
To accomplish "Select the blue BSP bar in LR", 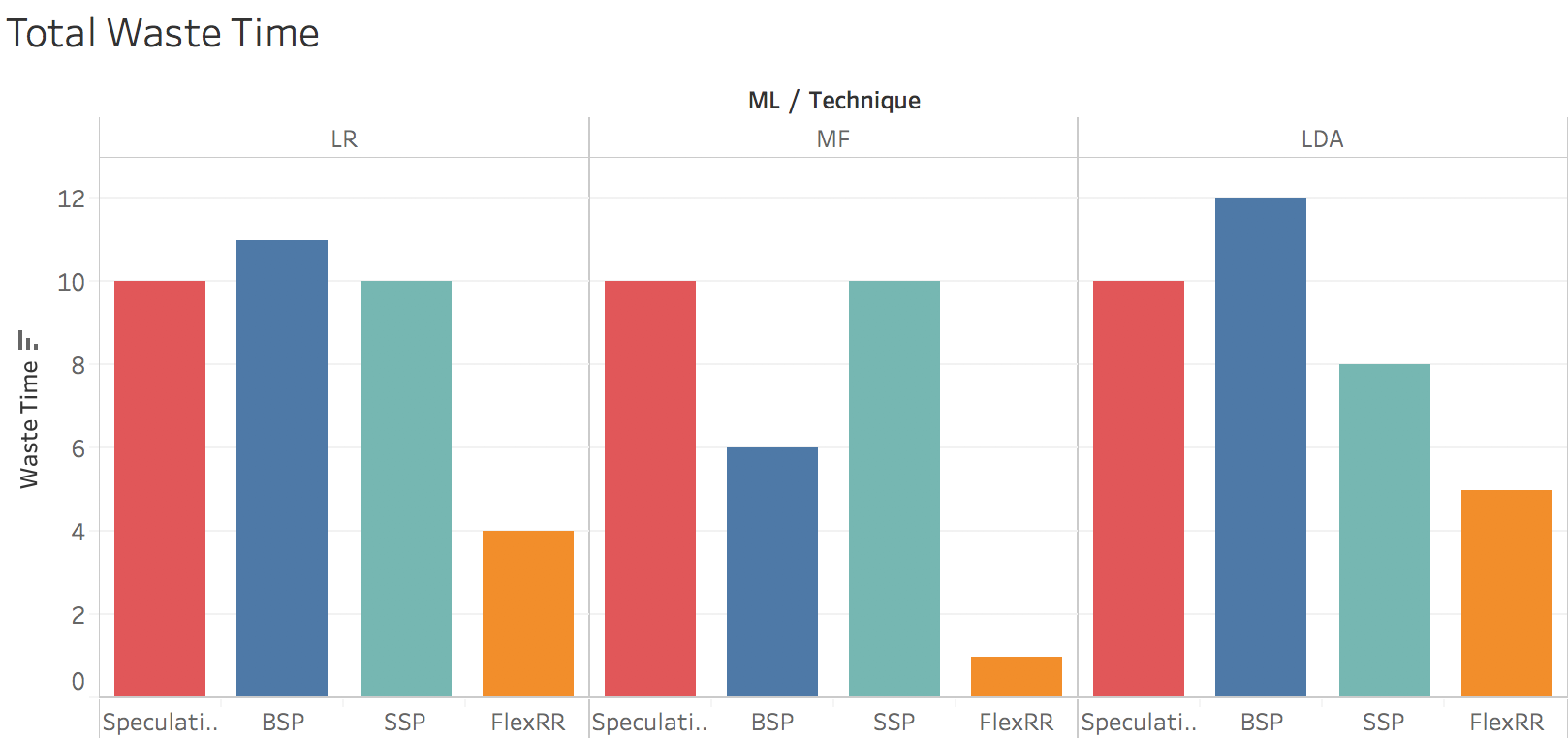I will point(282,468).
